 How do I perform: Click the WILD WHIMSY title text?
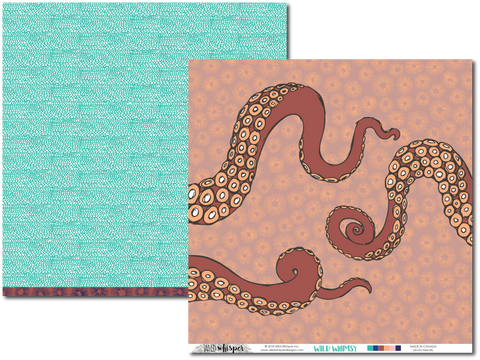[335, 349]
